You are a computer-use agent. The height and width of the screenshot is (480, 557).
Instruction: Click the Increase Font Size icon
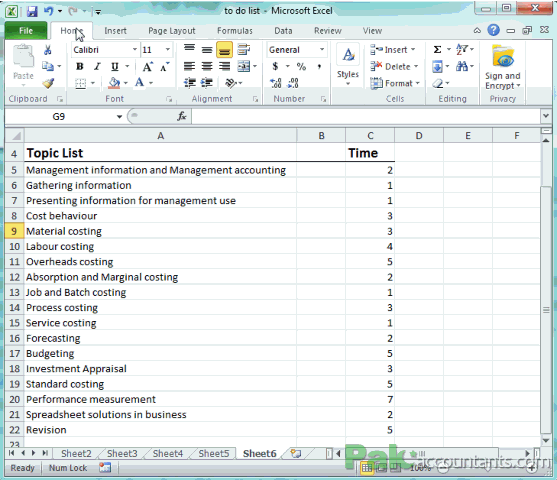pyautogui.click(x=147, y=66)
